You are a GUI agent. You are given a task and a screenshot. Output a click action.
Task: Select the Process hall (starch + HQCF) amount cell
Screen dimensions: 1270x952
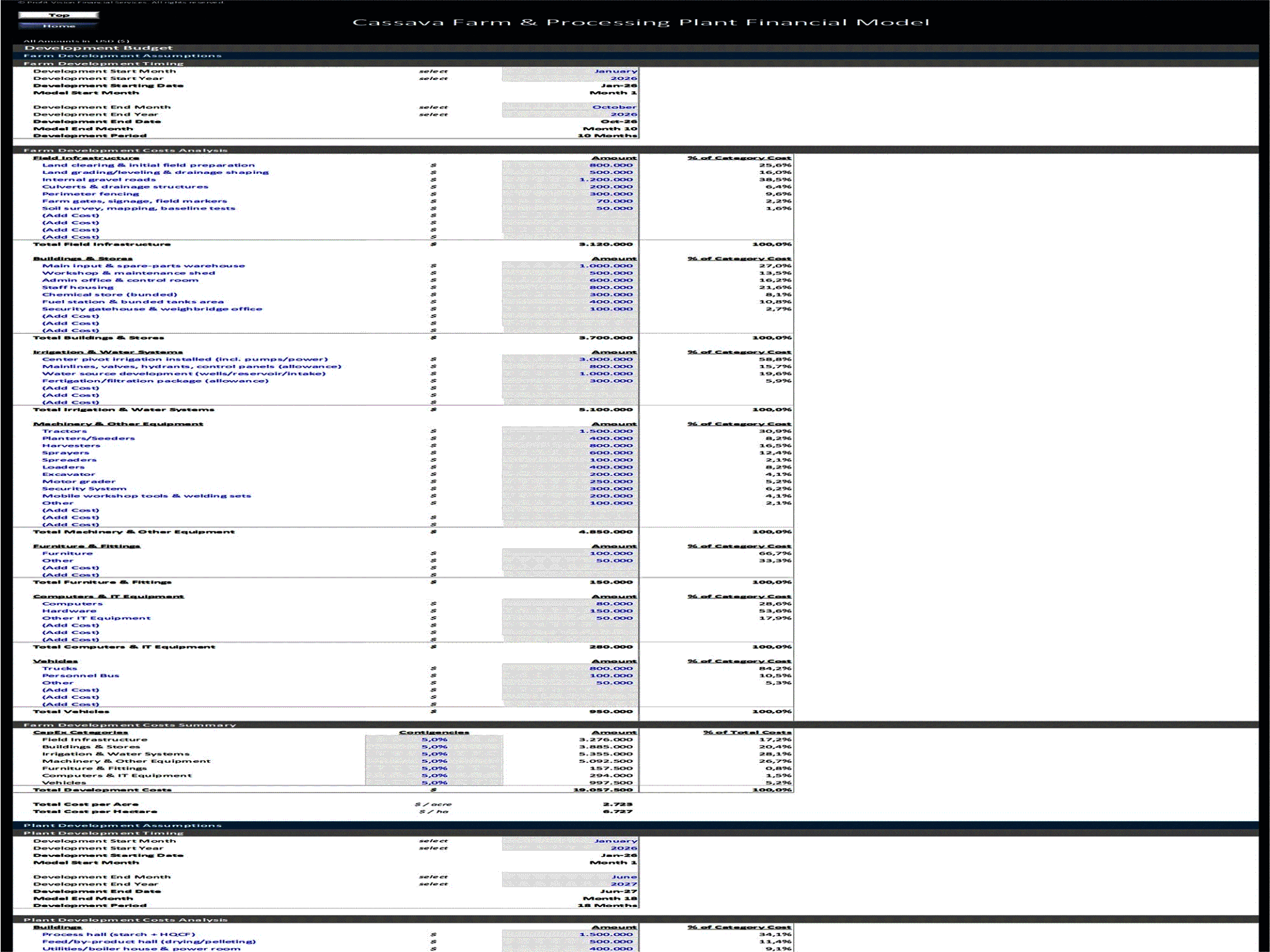pyautogui.click(x=570, y=935)
